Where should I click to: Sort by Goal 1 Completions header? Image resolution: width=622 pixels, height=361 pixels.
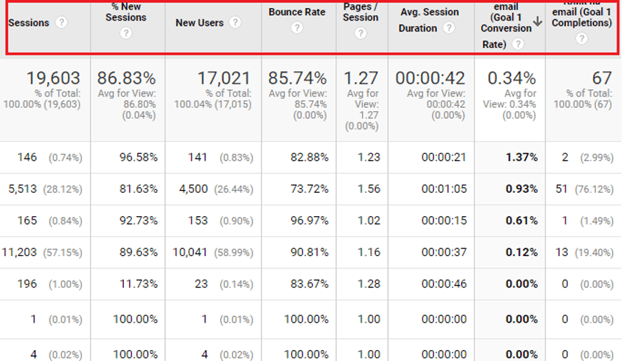[582, 15]
